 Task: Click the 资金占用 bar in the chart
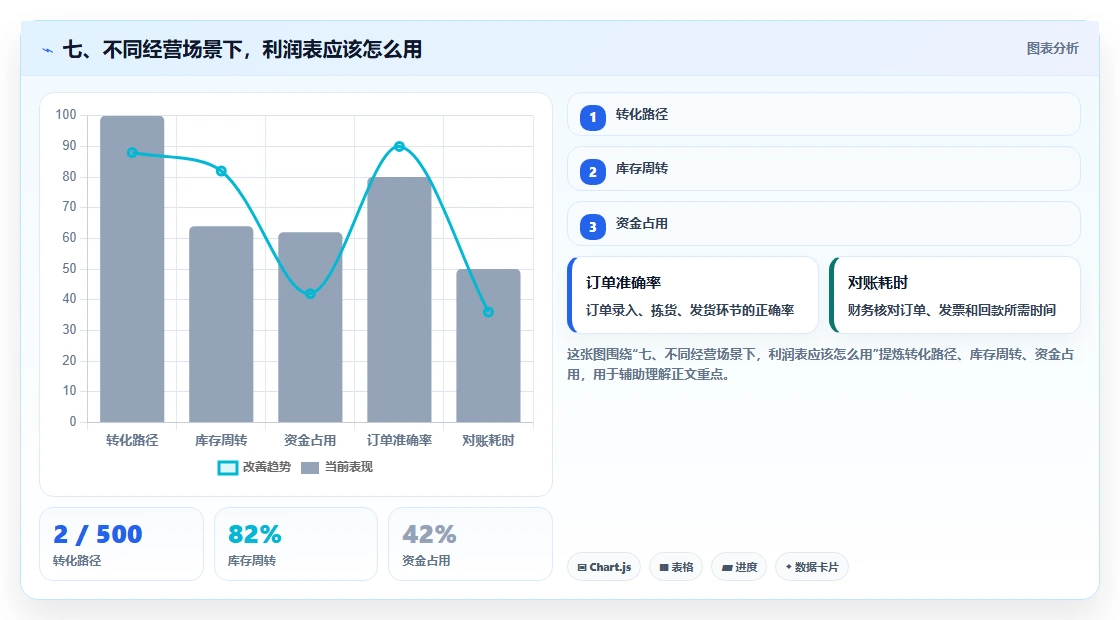(310, 327)
